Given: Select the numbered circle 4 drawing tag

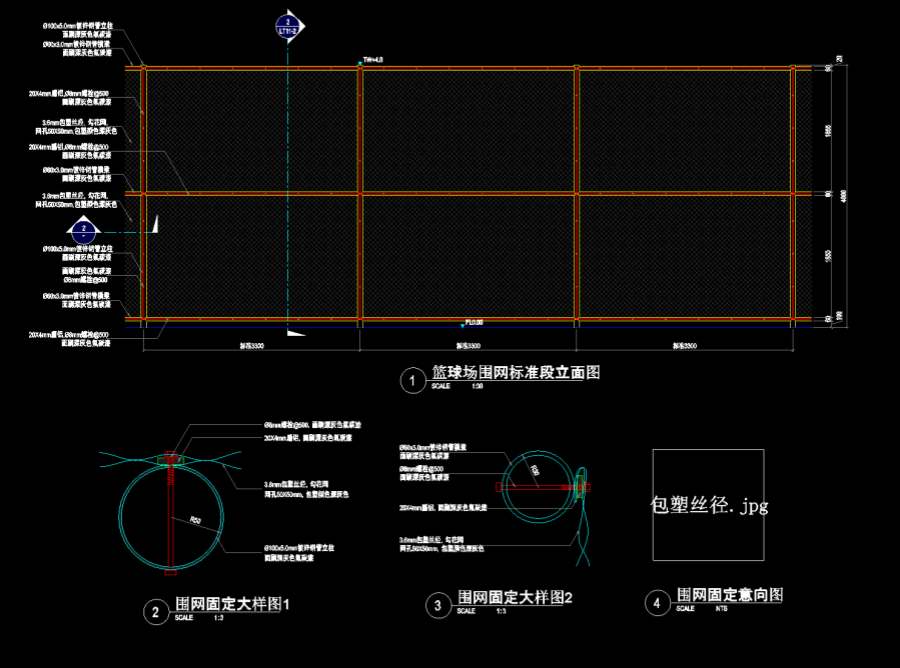Looking at the screenshot, I should tap(656, 602).
